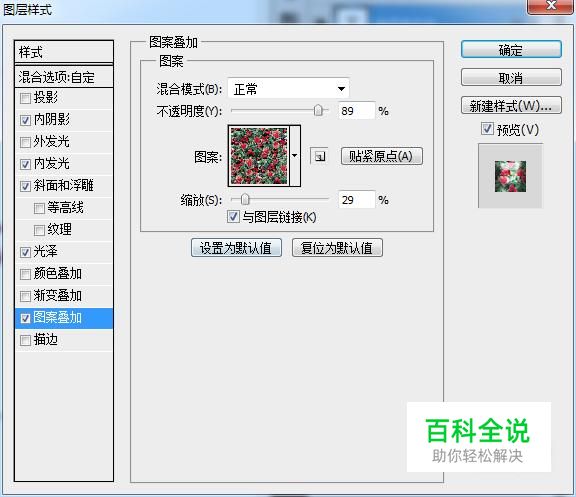Enable the 描边 checkbox
576x497 pixels.
point(25,340)
